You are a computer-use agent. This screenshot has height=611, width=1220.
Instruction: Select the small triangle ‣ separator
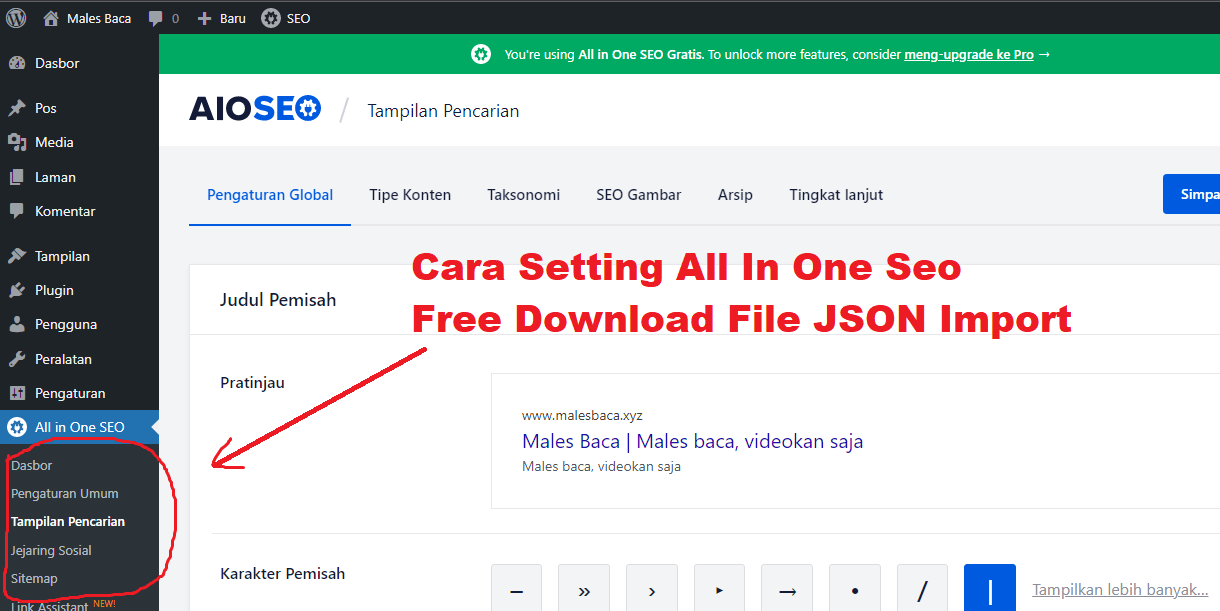pyautogui.click(x=719, y=590)
